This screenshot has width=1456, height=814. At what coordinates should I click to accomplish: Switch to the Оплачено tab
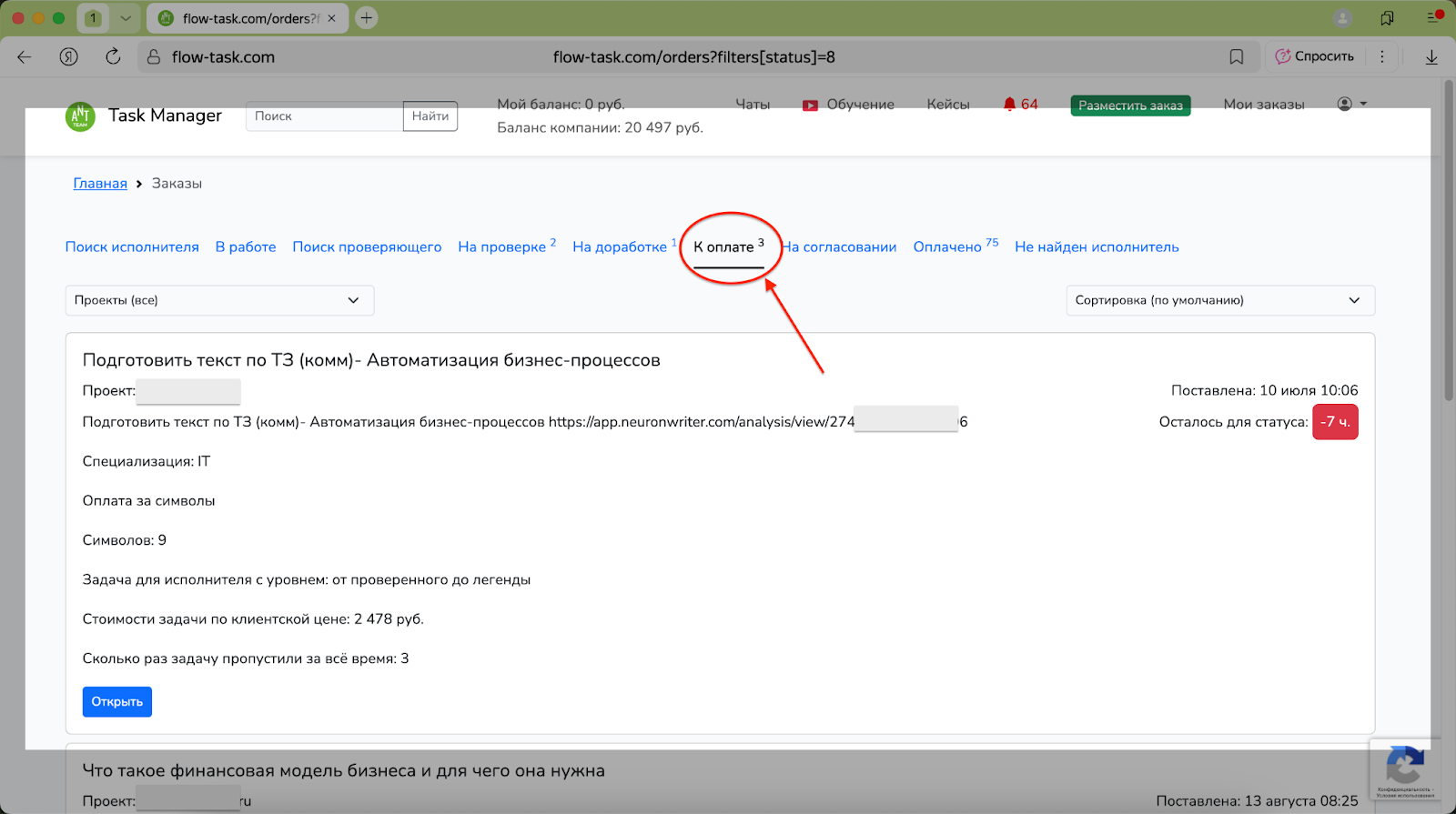[x=947, y=247]
